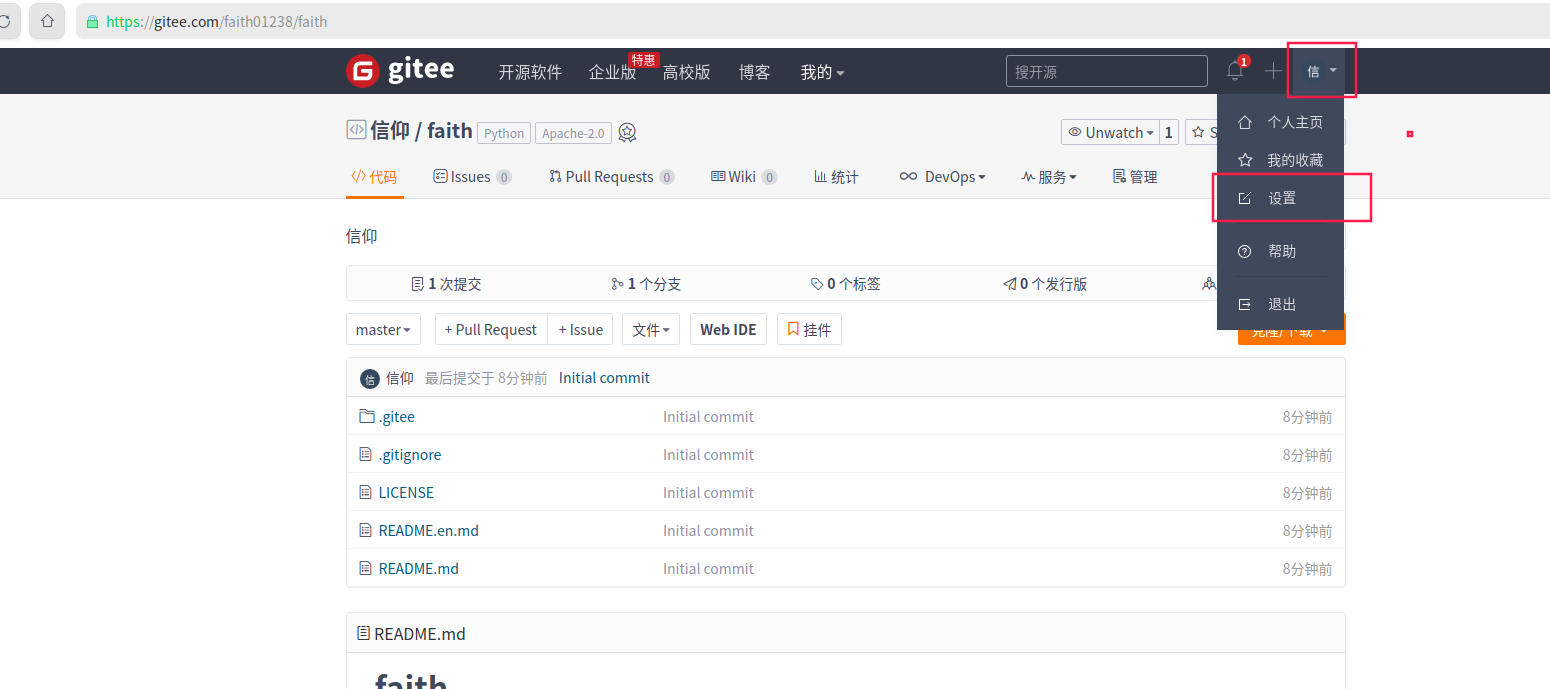Viewport: 1550px width, 689px height.
Task: Open the Web IDE button
Action: coord(728,329)
